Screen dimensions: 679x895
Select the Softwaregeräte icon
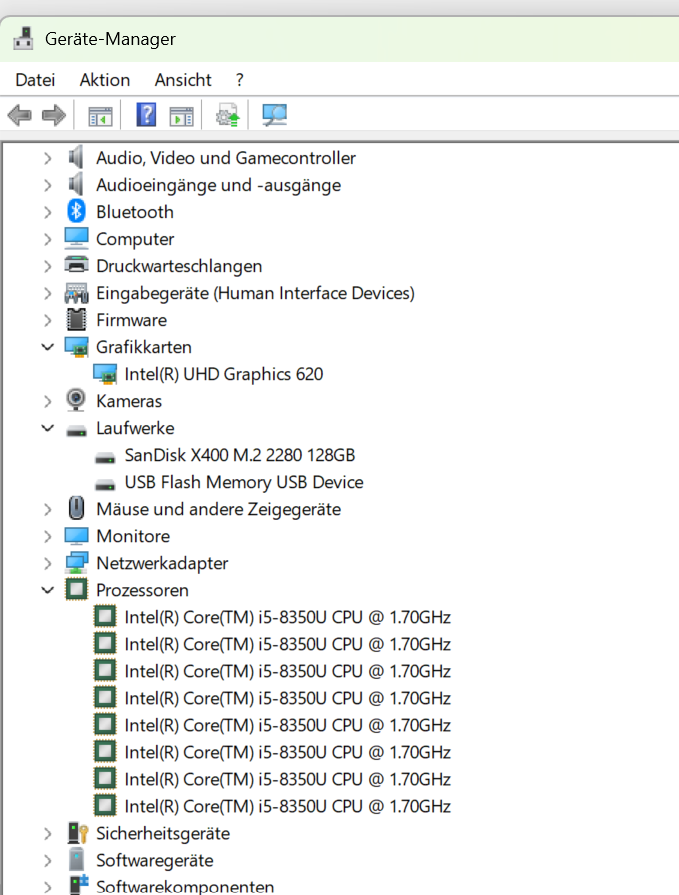coord(76,860)
